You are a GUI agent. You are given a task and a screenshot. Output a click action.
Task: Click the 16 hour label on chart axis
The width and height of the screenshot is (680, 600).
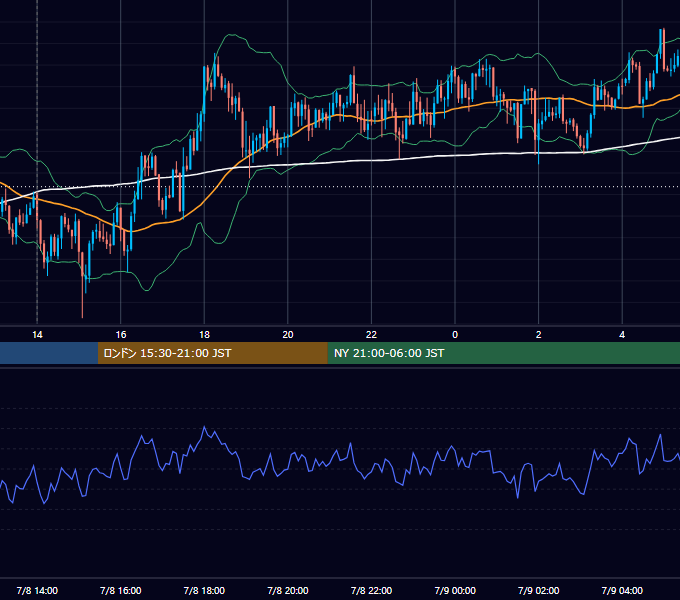(x=121, y=335)
